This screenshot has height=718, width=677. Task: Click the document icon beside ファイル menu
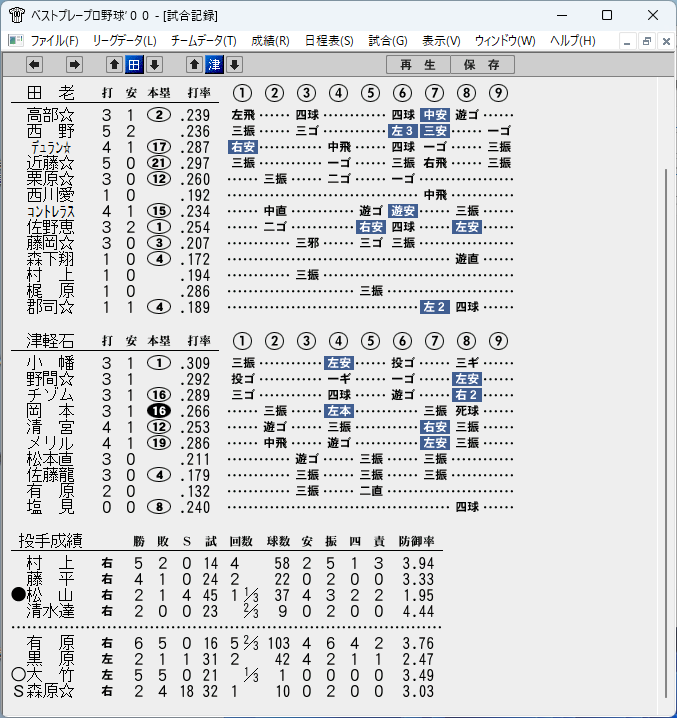(x=16, y=41)
